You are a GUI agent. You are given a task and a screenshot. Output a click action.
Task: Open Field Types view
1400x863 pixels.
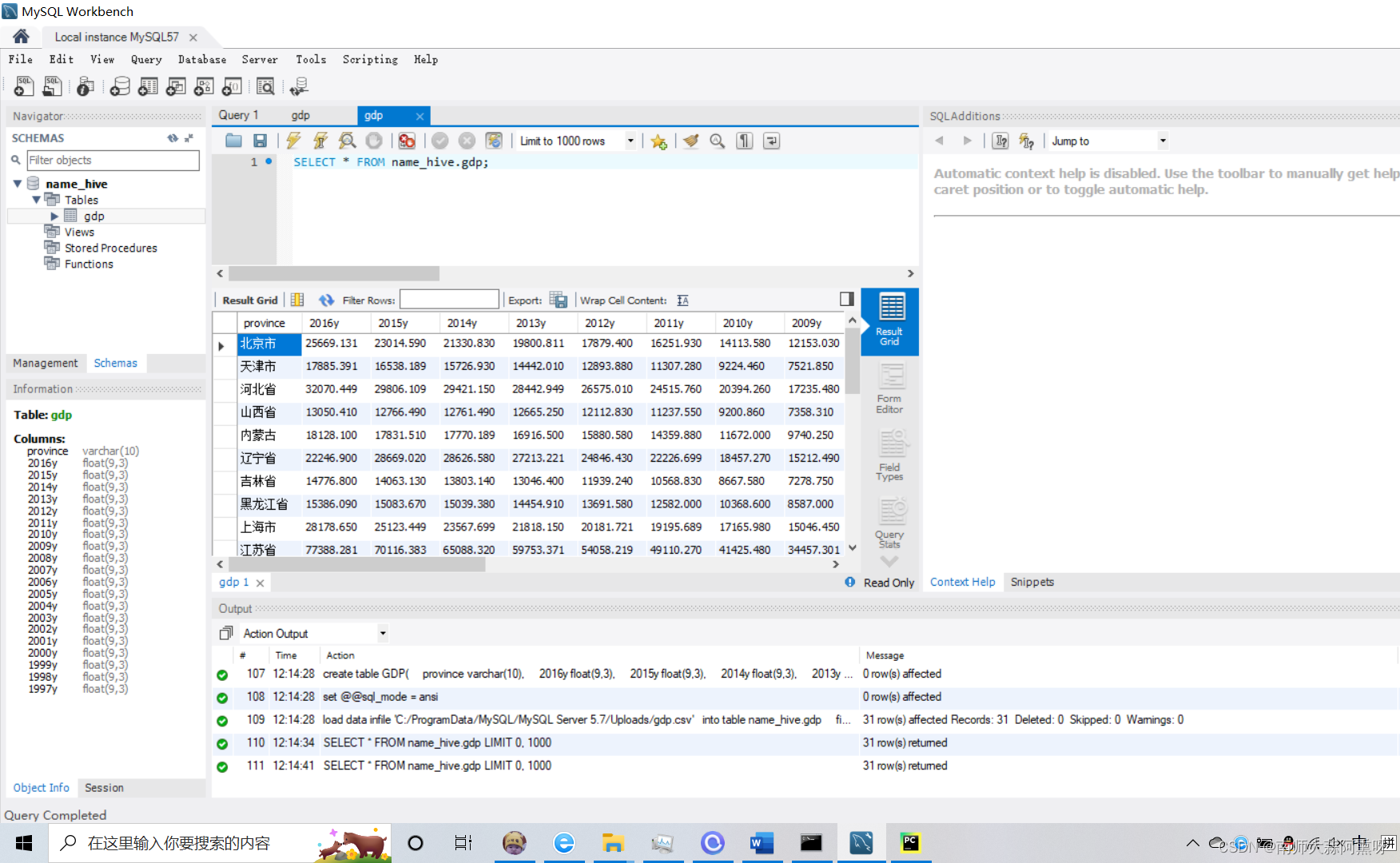pyautogui.click(x=889, y=455)
